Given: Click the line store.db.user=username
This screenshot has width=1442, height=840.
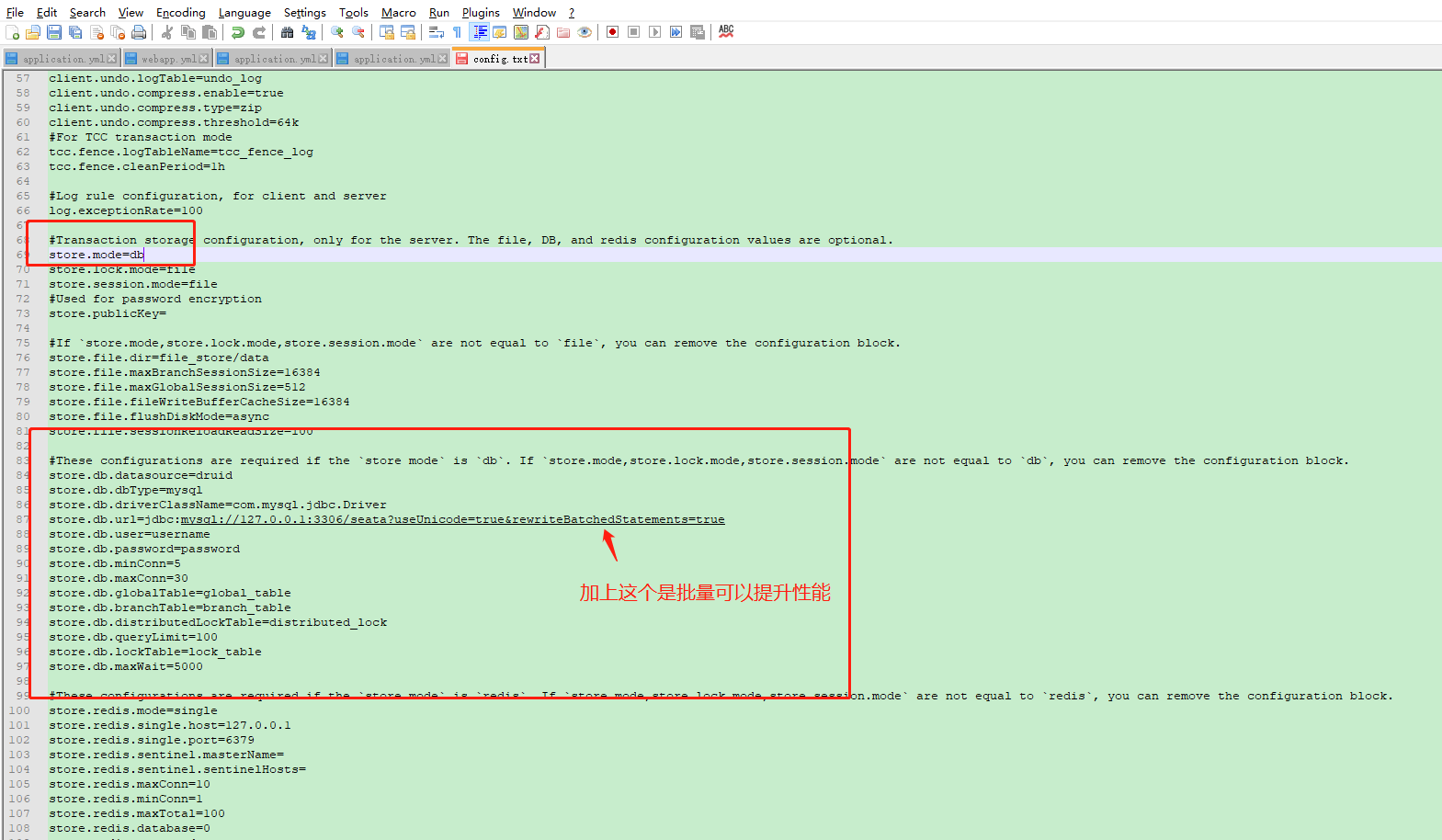Looking at the screenshot, I should click(x=130, y=534).
